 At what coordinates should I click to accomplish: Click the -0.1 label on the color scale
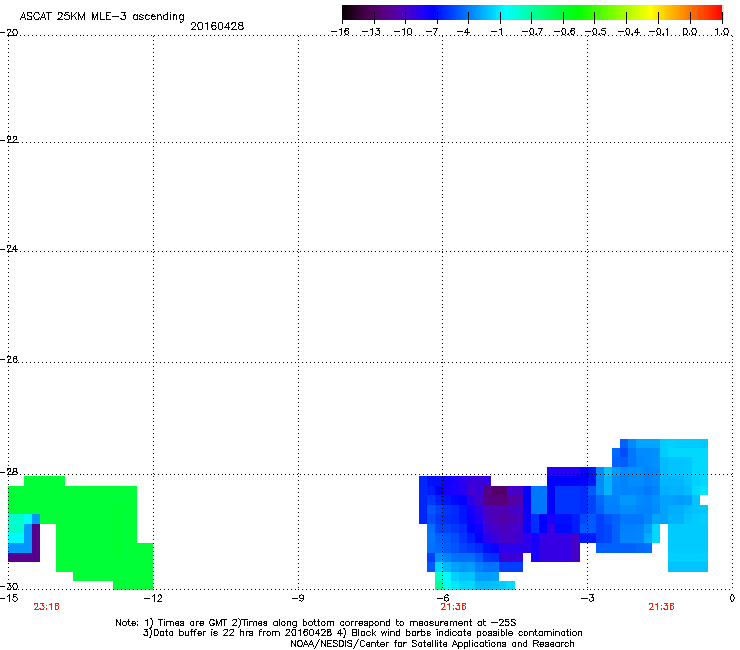659,32
